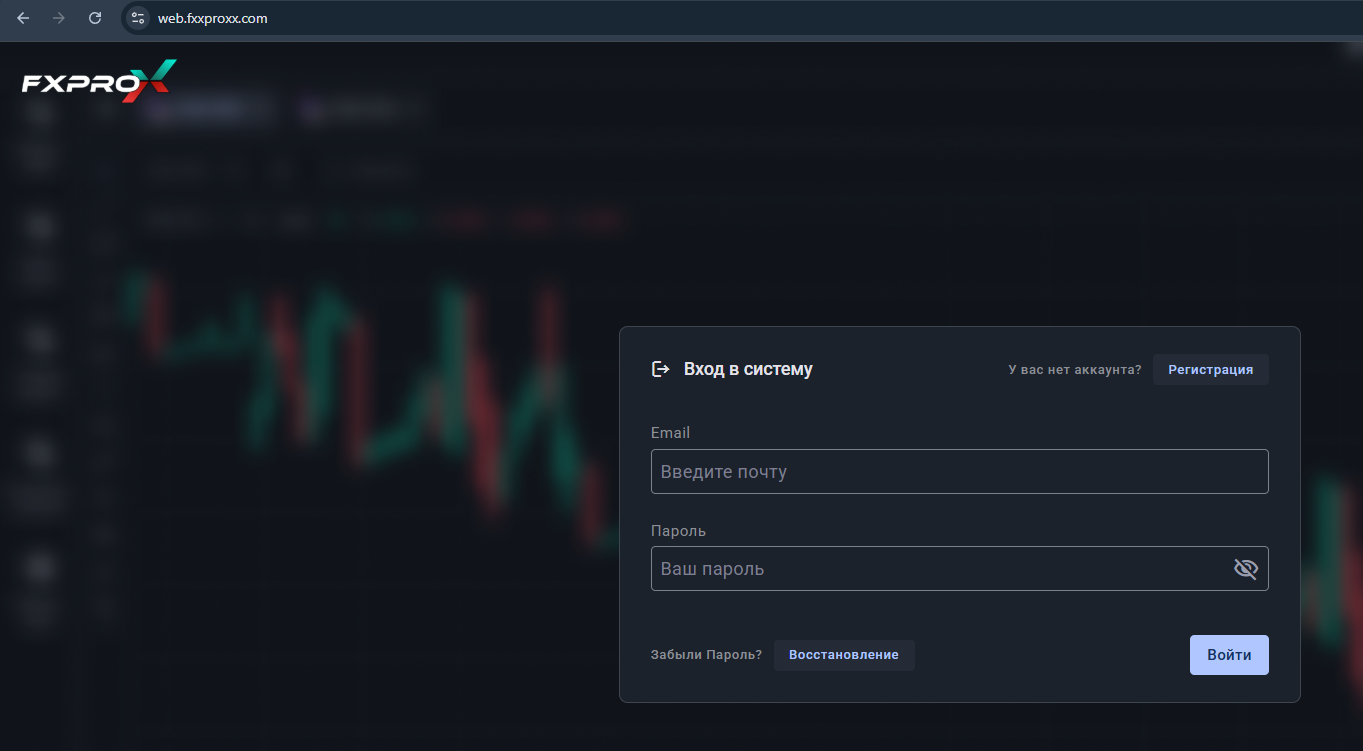Toggle password visibility eye icon
1363x751 pixels.
pyautogui.click(x=1245, y=569)
